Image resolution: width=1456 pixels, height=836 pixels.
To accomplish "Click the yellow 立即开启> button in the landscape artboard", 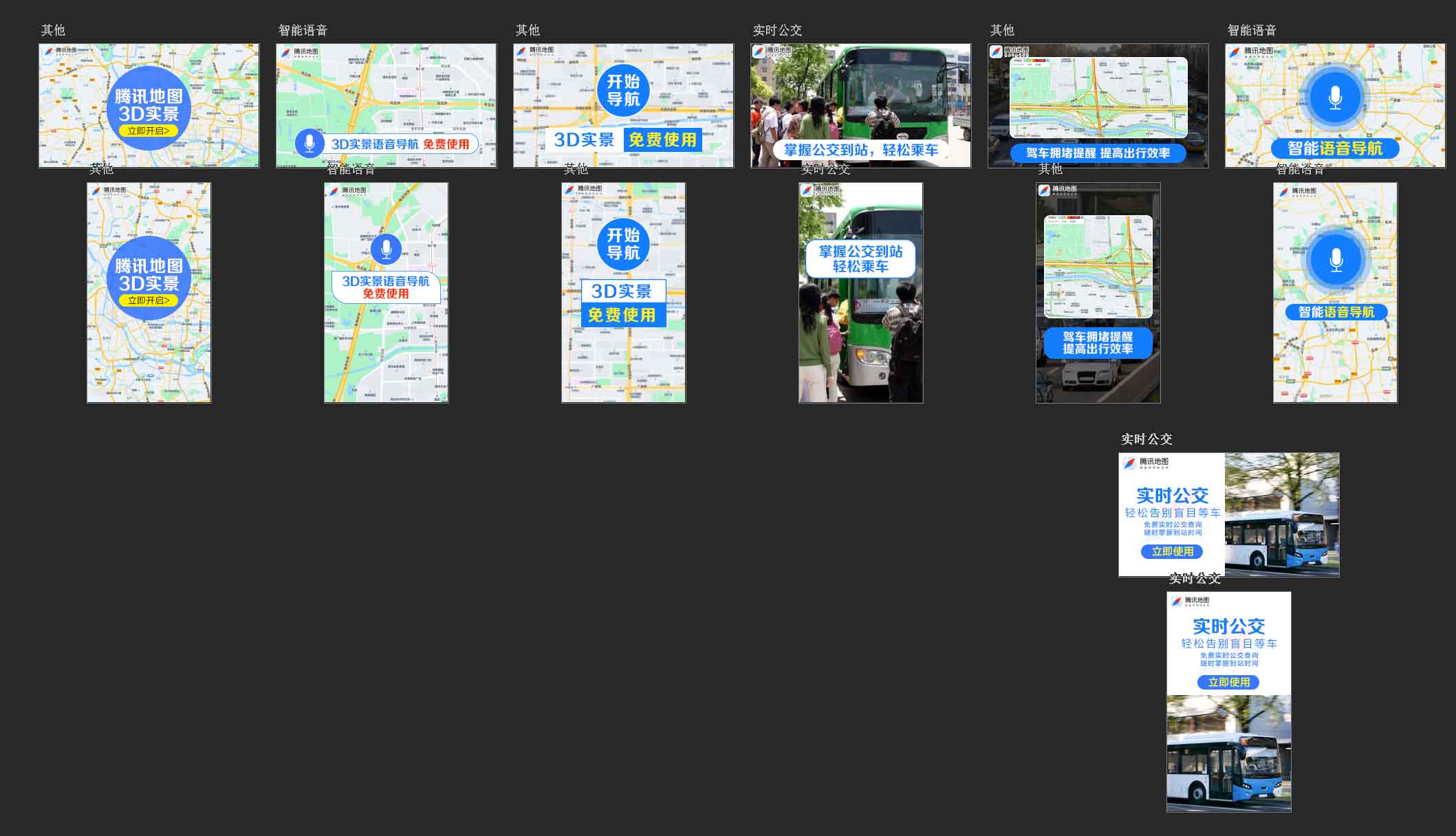I will point(149,131).
